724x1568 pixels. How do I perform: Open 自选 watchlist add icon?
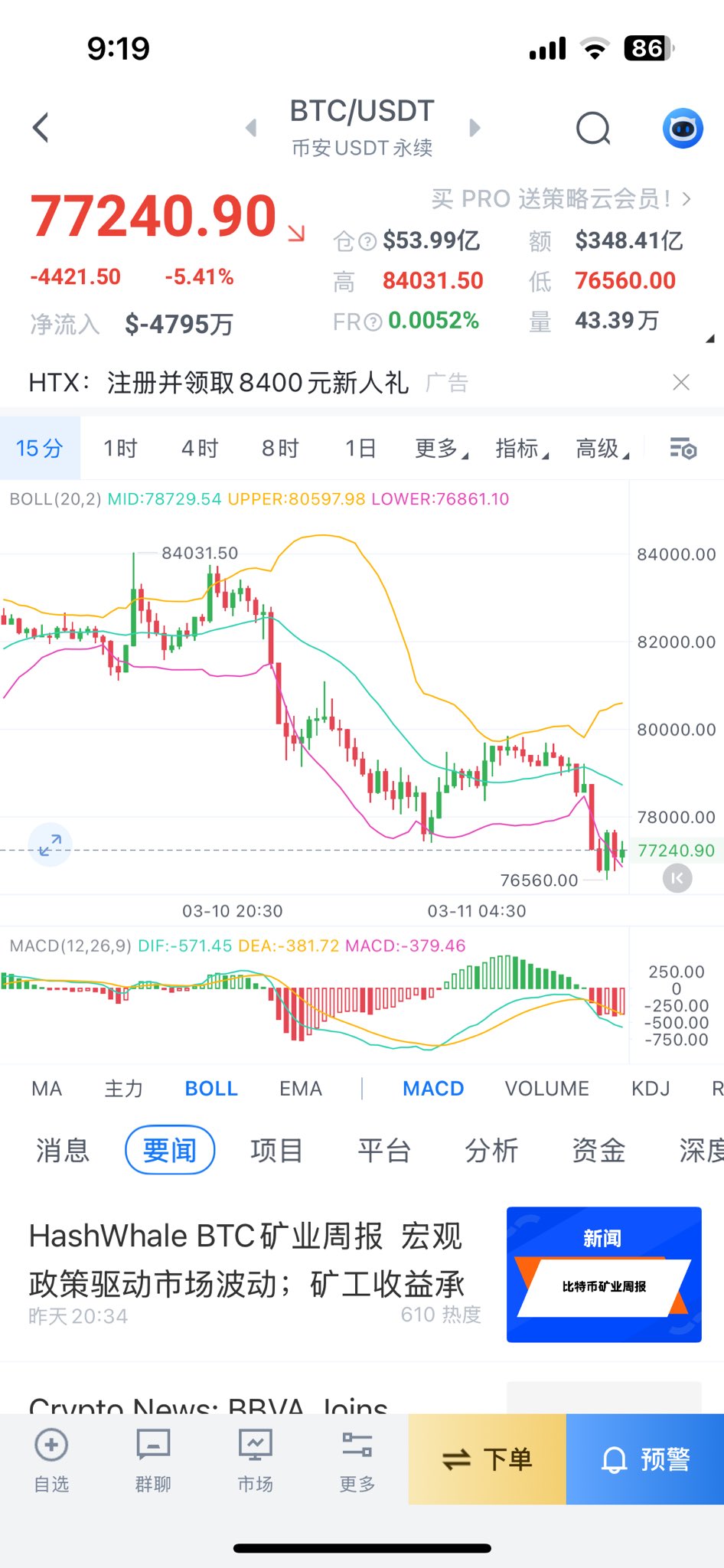coord(51,1461)
